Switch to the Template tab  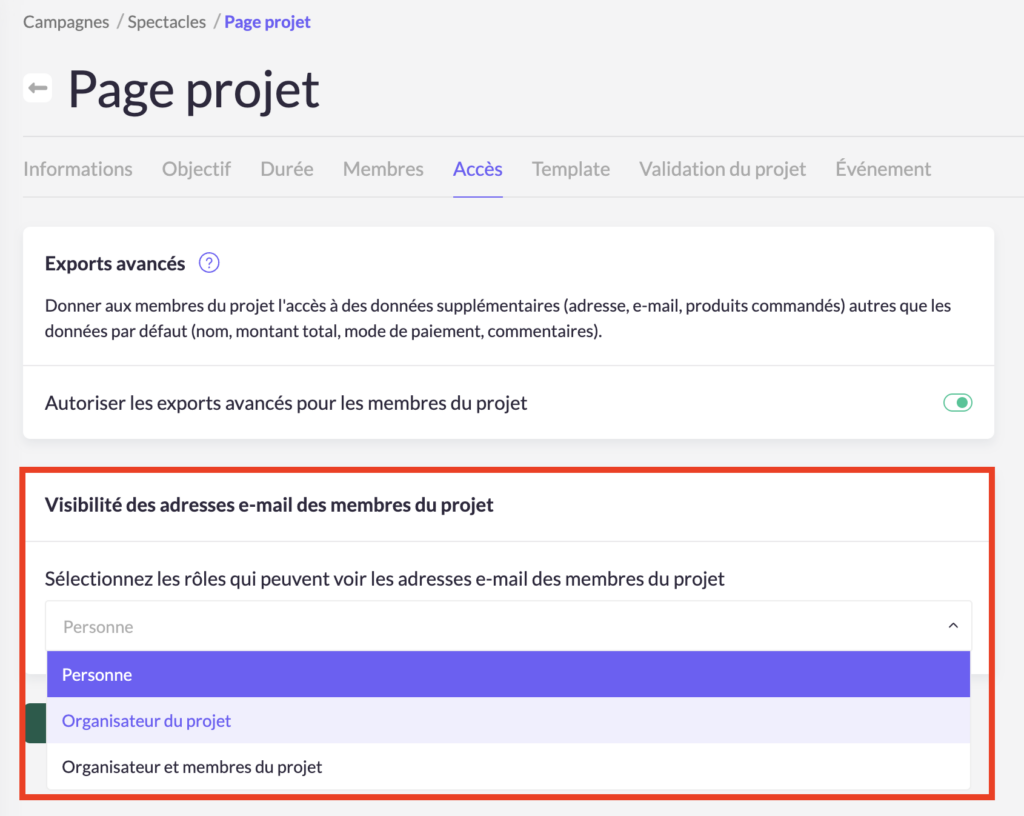[570, 169]
